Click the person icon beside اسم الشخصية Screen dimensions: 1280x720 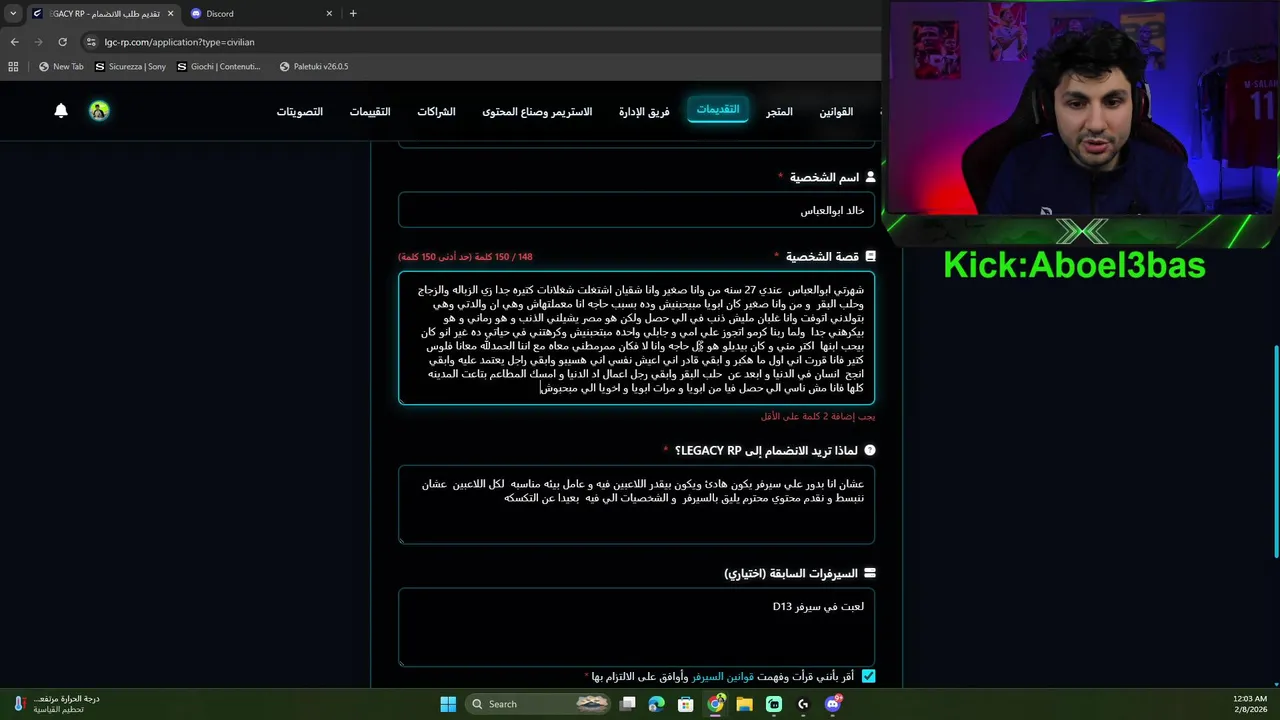[869, 177]
